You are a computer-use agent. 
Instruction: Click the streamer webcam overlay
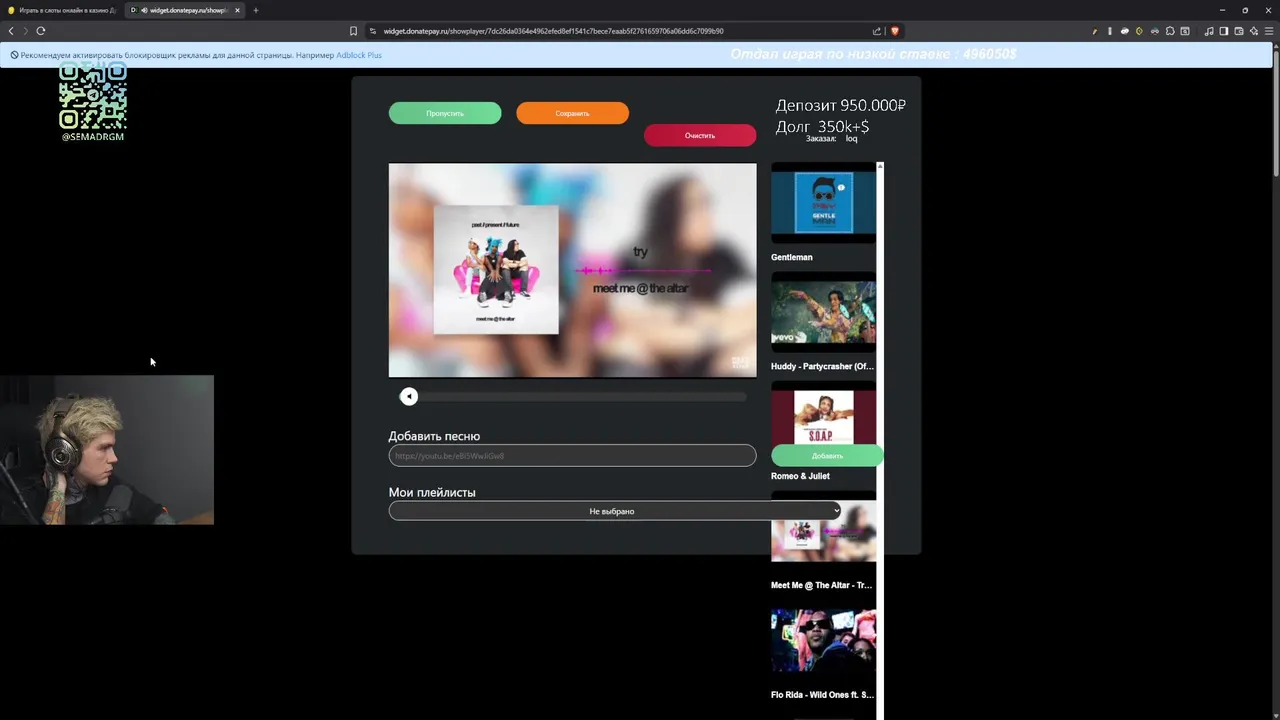coord(107,450)
